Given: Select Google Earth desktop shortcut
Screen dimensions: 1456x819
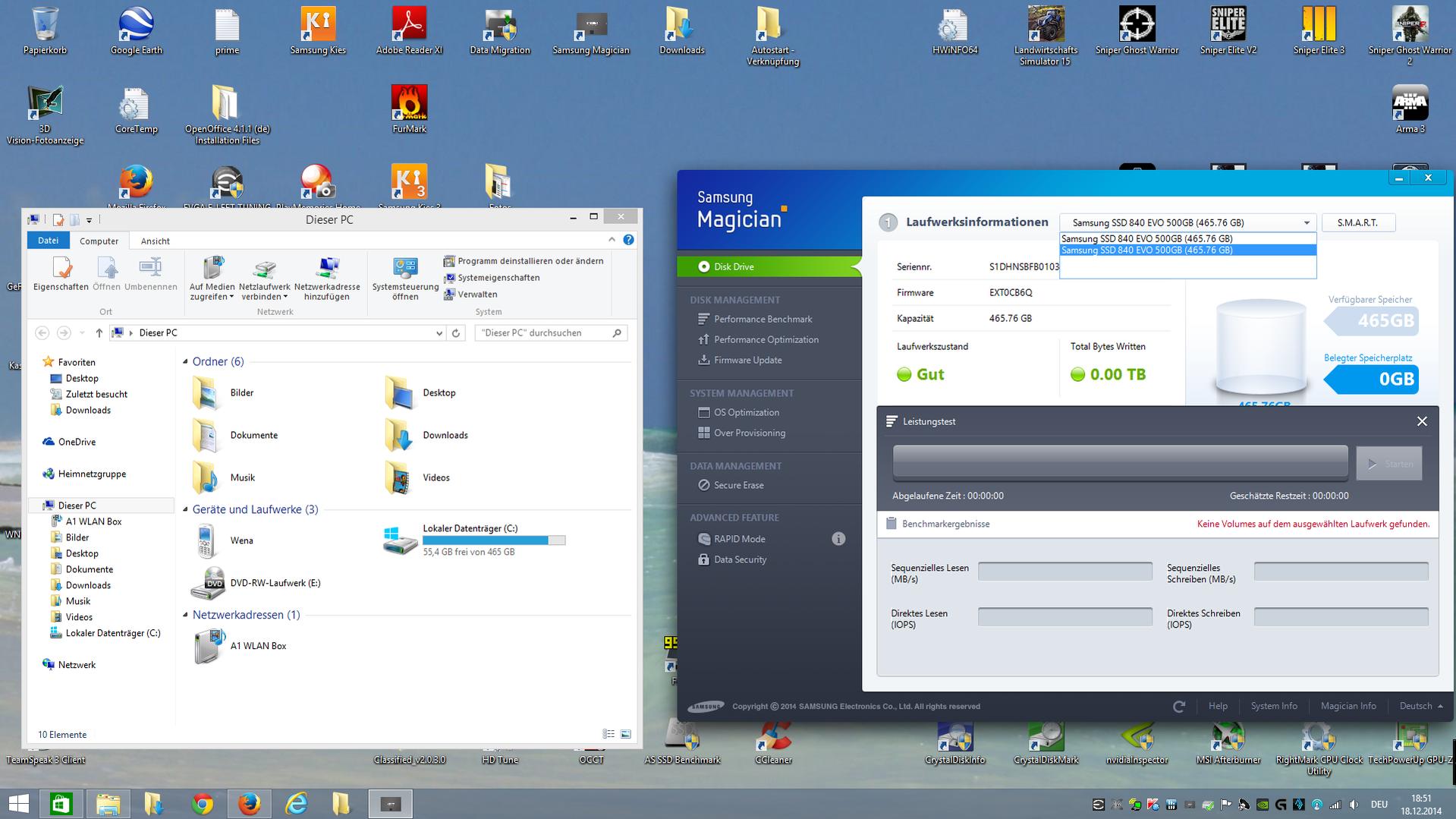Looking at the screenshot, I should tap(137, 32).
